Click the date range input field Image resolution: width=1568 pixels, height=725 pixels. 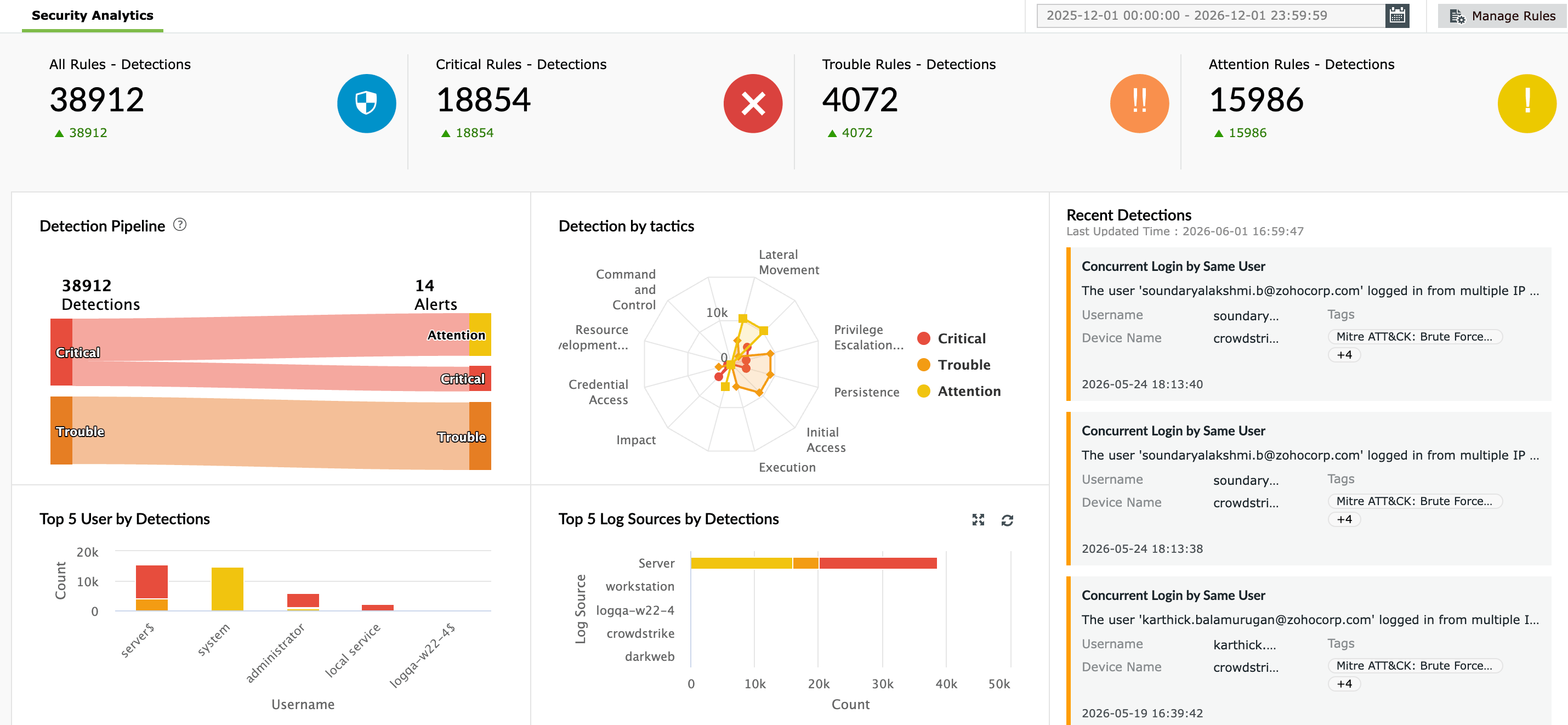1210,15
